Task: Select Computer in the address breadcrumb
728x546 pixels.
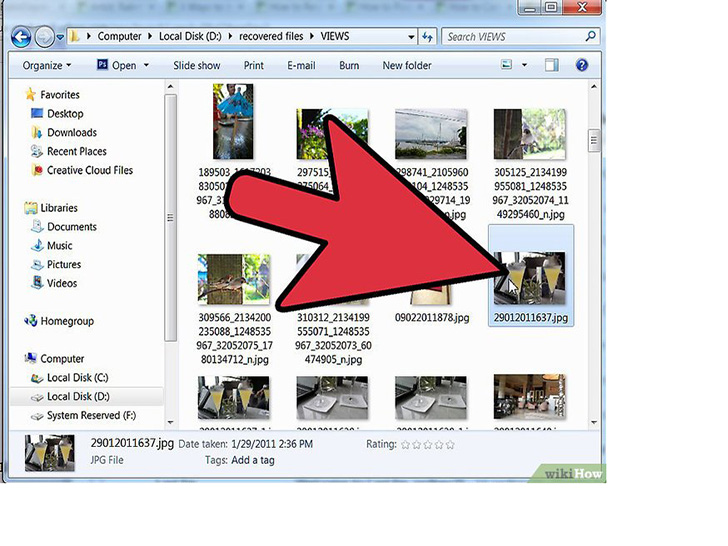Action: click(119, 36)
